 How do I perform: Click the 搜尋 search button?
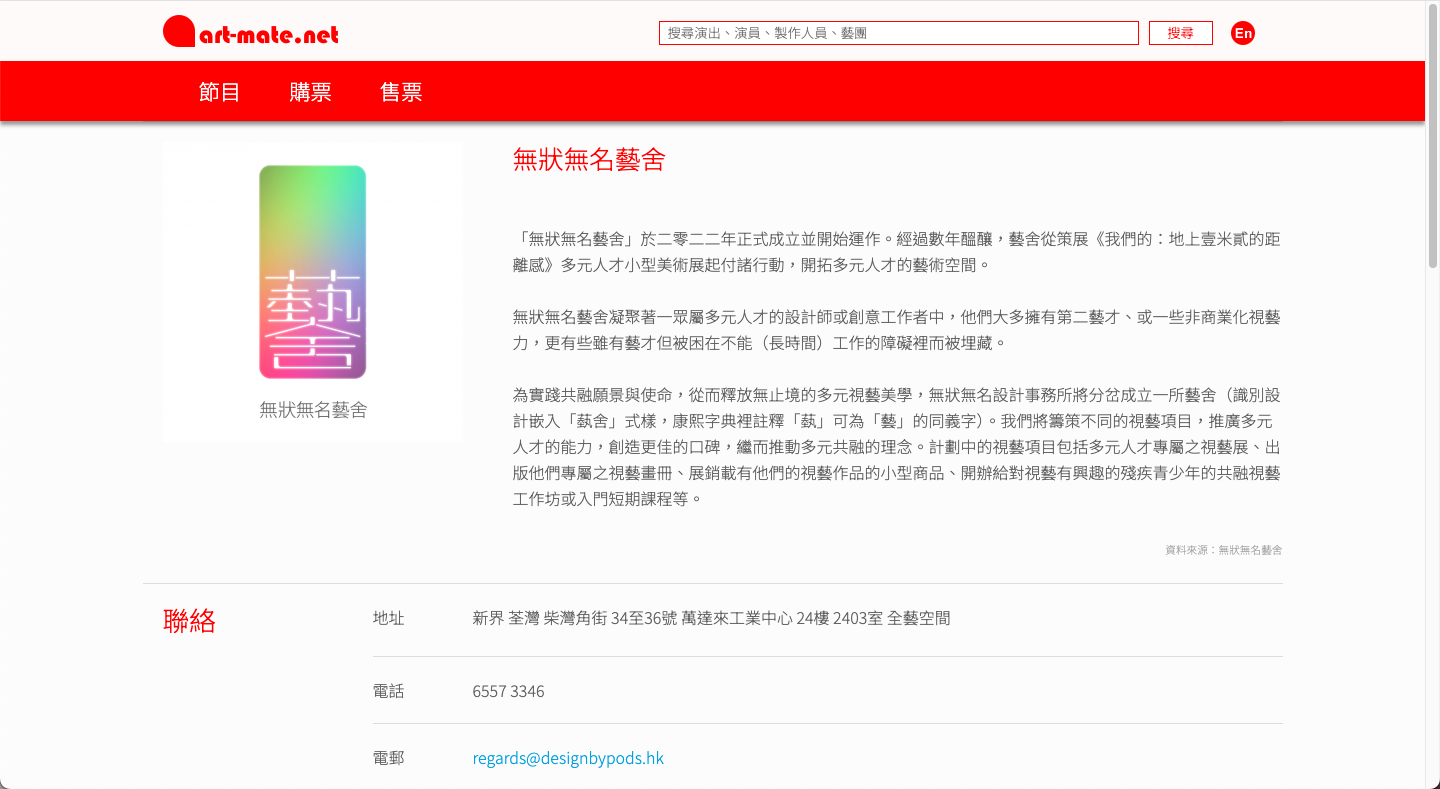tap(1181, 33)
